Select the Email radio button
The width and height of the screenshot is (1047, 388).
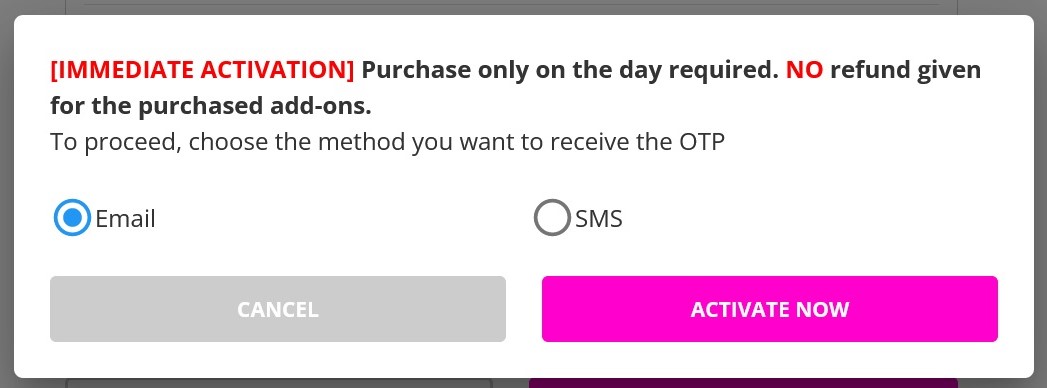pyautogui.click(x=72, y=218)
